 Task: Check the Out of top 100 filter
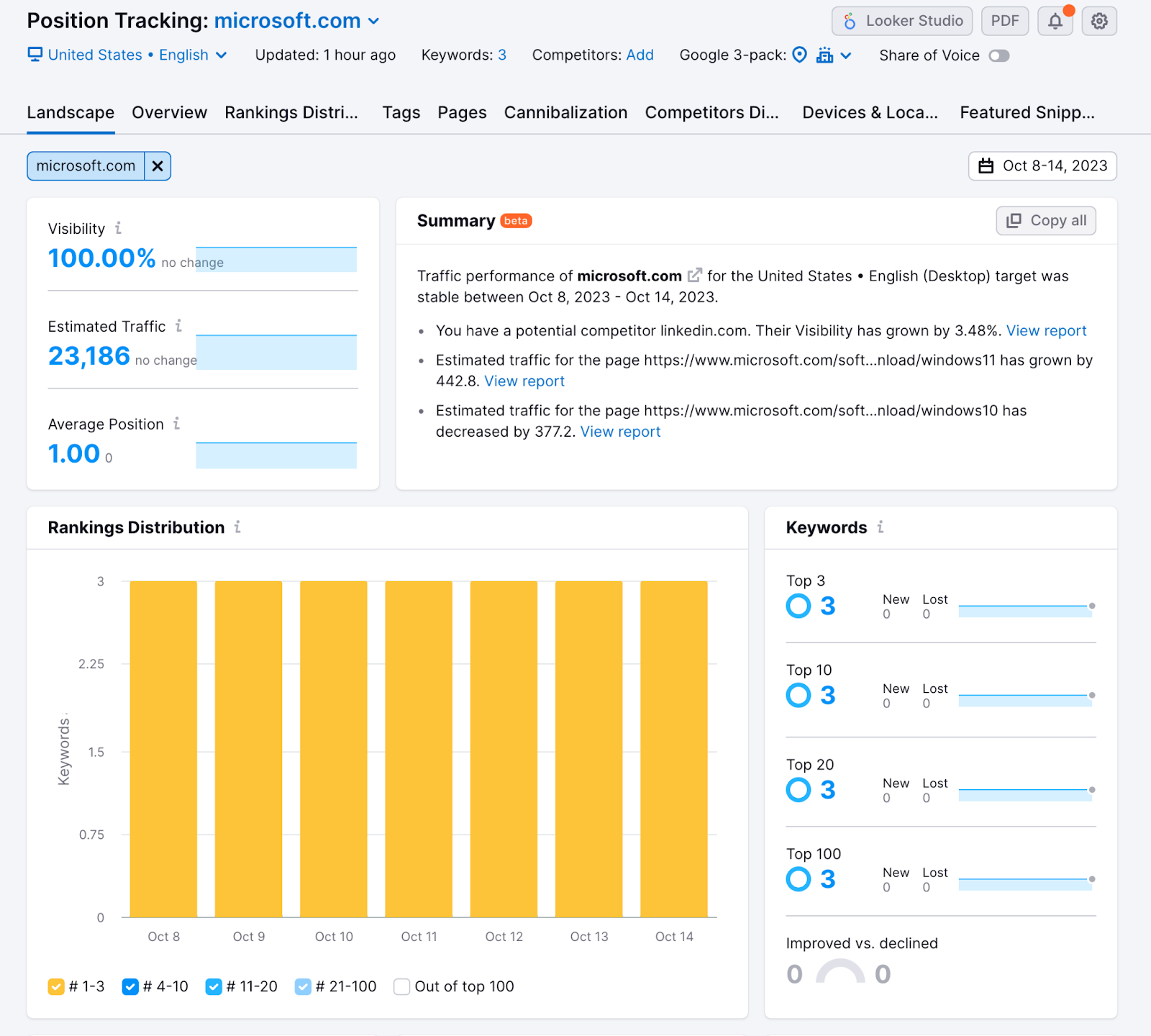pyautogui.click(x=401, y=986)
